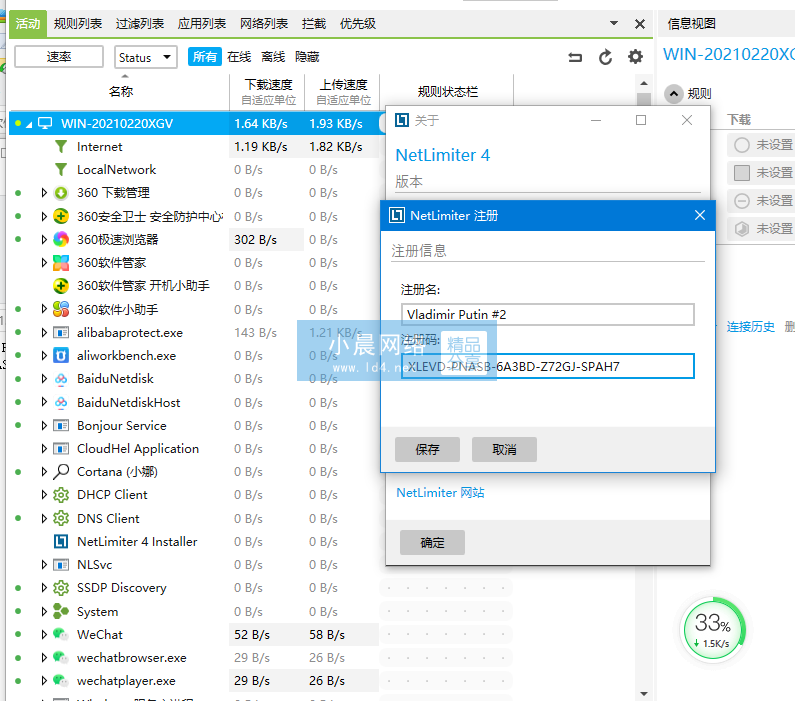Viewport: 795px width, 701px height.
Task: Click the swap/return arrow icon in toolbar
Action: click(575, 57)
